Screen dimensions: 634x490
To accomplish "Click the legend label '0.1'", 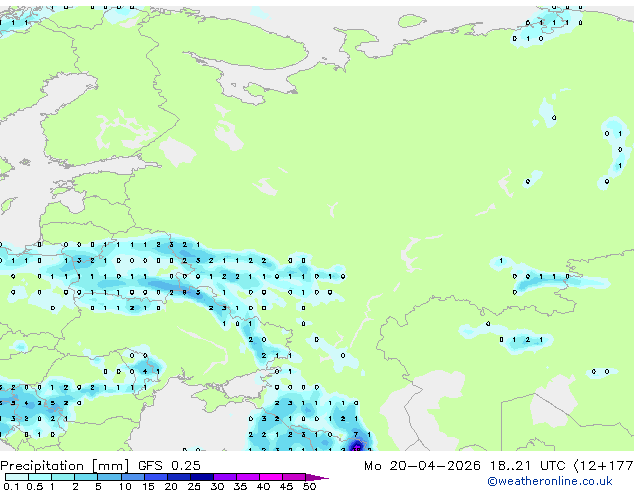I will (x=11, y=486).
